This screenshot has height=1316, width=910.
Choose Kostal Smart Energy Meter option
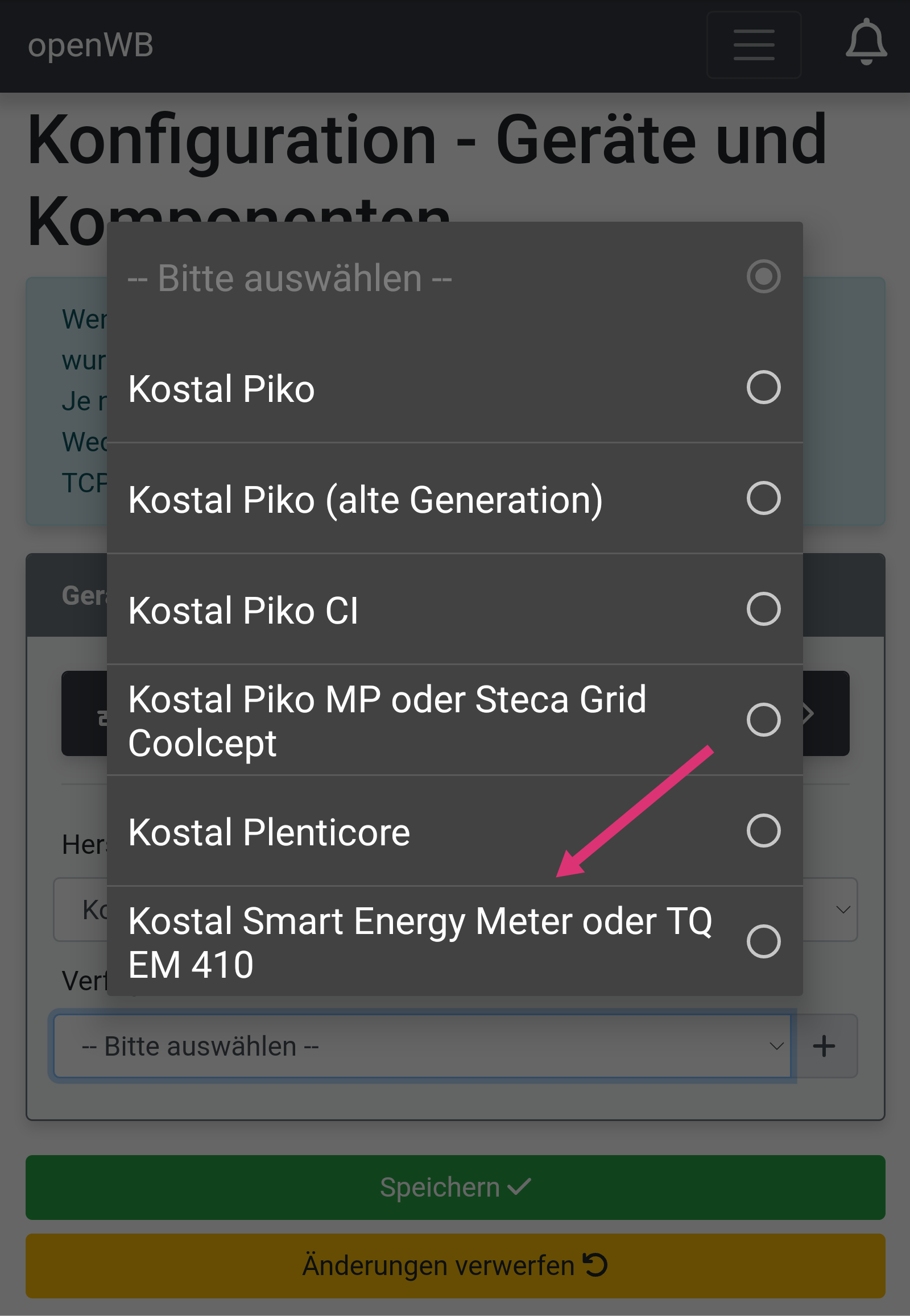(419, 941)
